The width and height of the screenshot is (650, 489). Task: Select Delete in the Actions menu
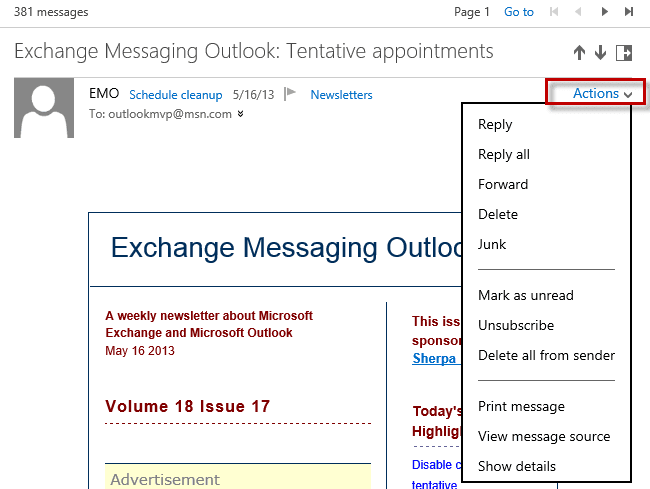(498, 214)
